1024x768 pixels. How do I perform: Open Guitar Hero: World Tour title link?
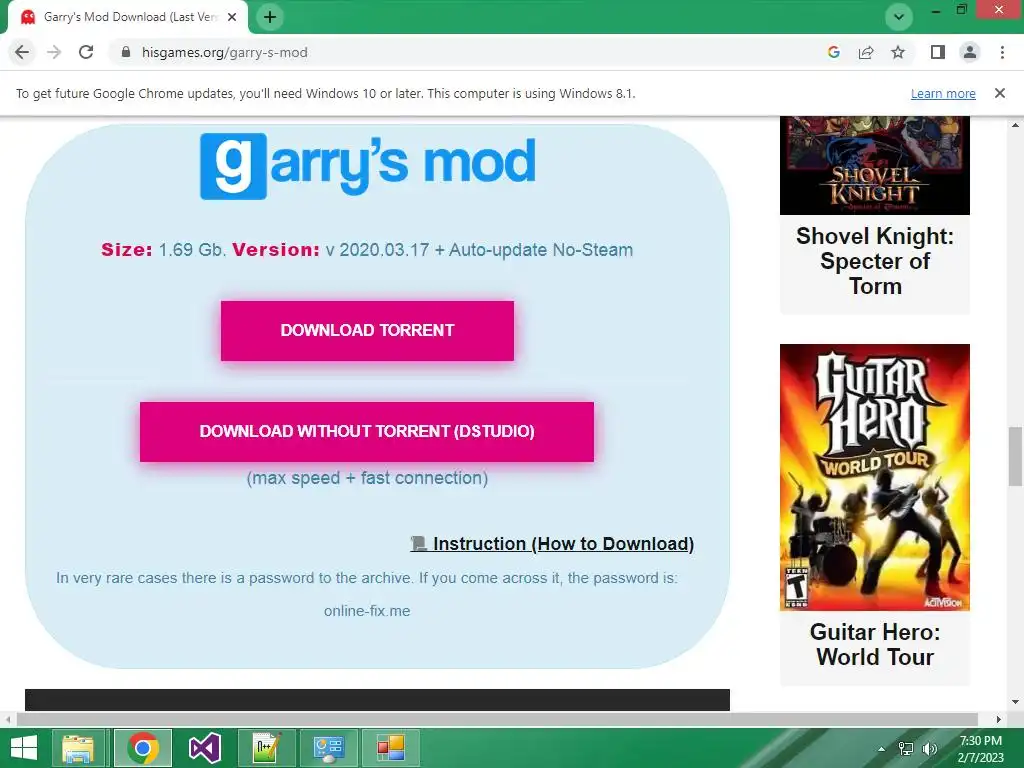pyautogui.click(x=874, y=645)
